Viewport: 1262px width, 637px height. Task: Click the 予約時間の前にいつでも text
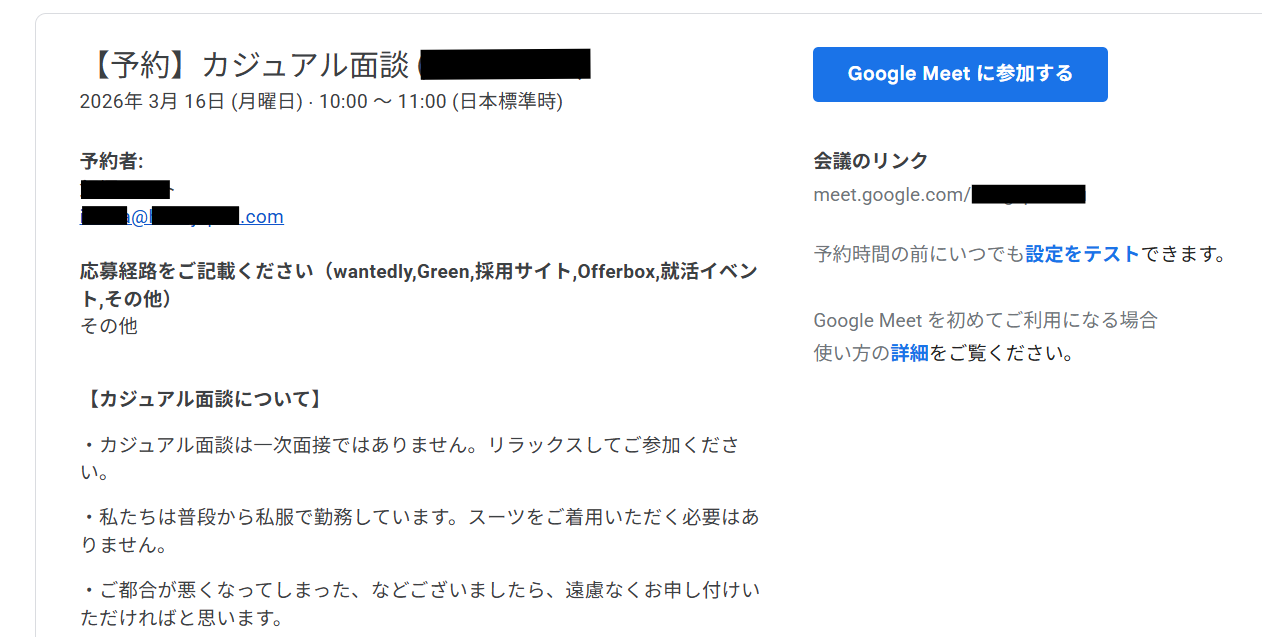click(919, 254)
